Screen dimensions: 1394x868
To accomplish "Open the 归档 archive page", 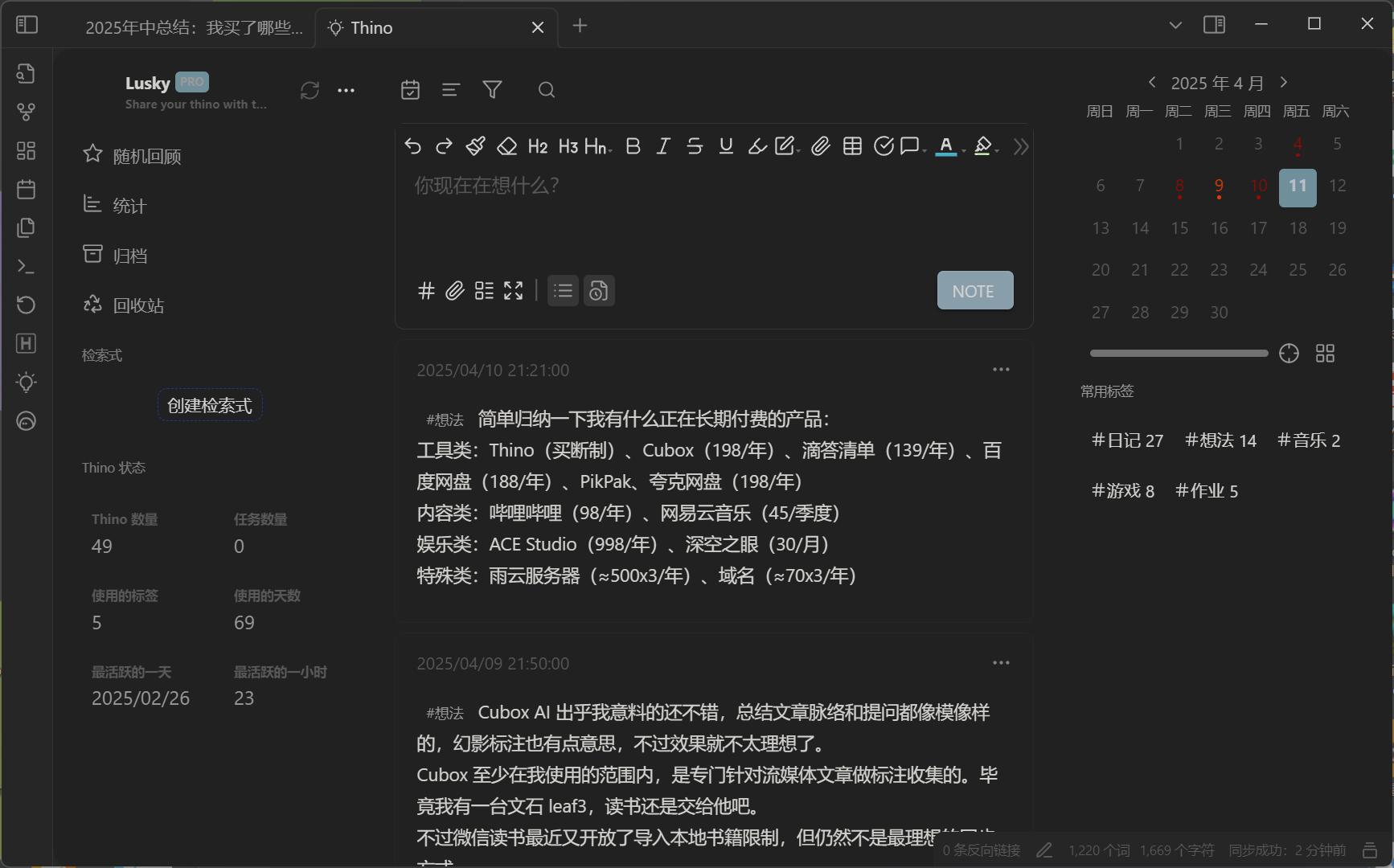I will coord(115,255).
